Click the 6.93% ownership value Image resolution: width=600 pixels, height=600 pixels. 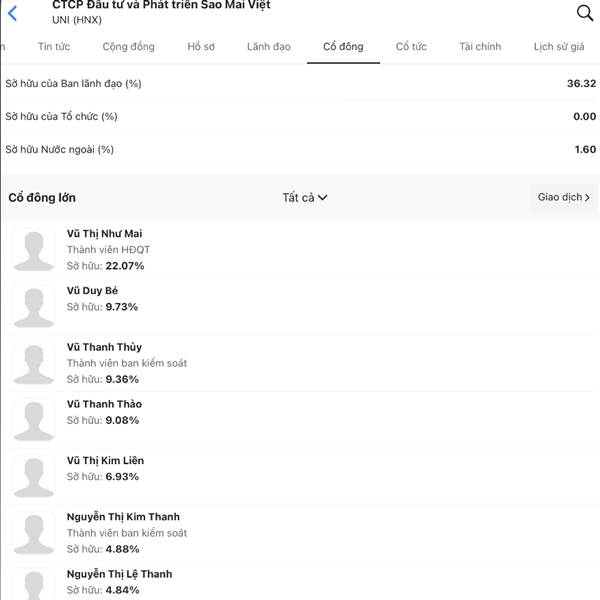coord(122,476)
